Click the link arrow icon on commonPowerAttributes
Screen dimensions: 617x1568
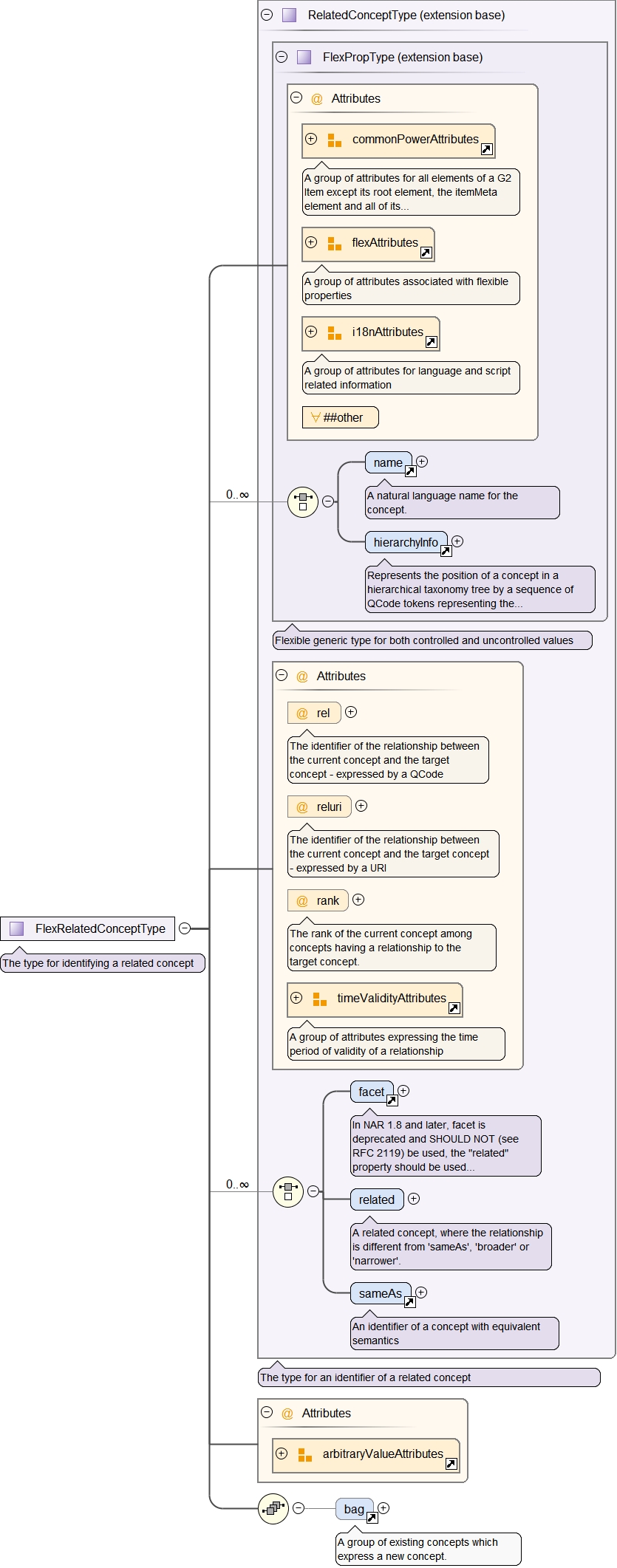486,149
